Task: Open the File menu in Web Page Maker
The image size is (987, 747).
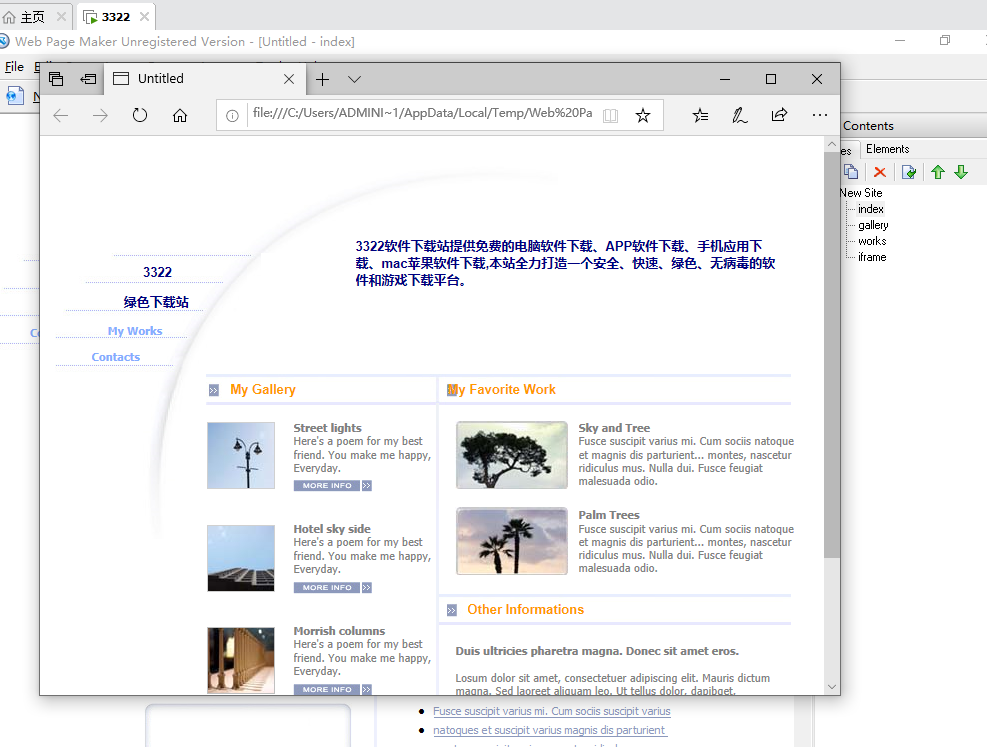Action: 16,67
